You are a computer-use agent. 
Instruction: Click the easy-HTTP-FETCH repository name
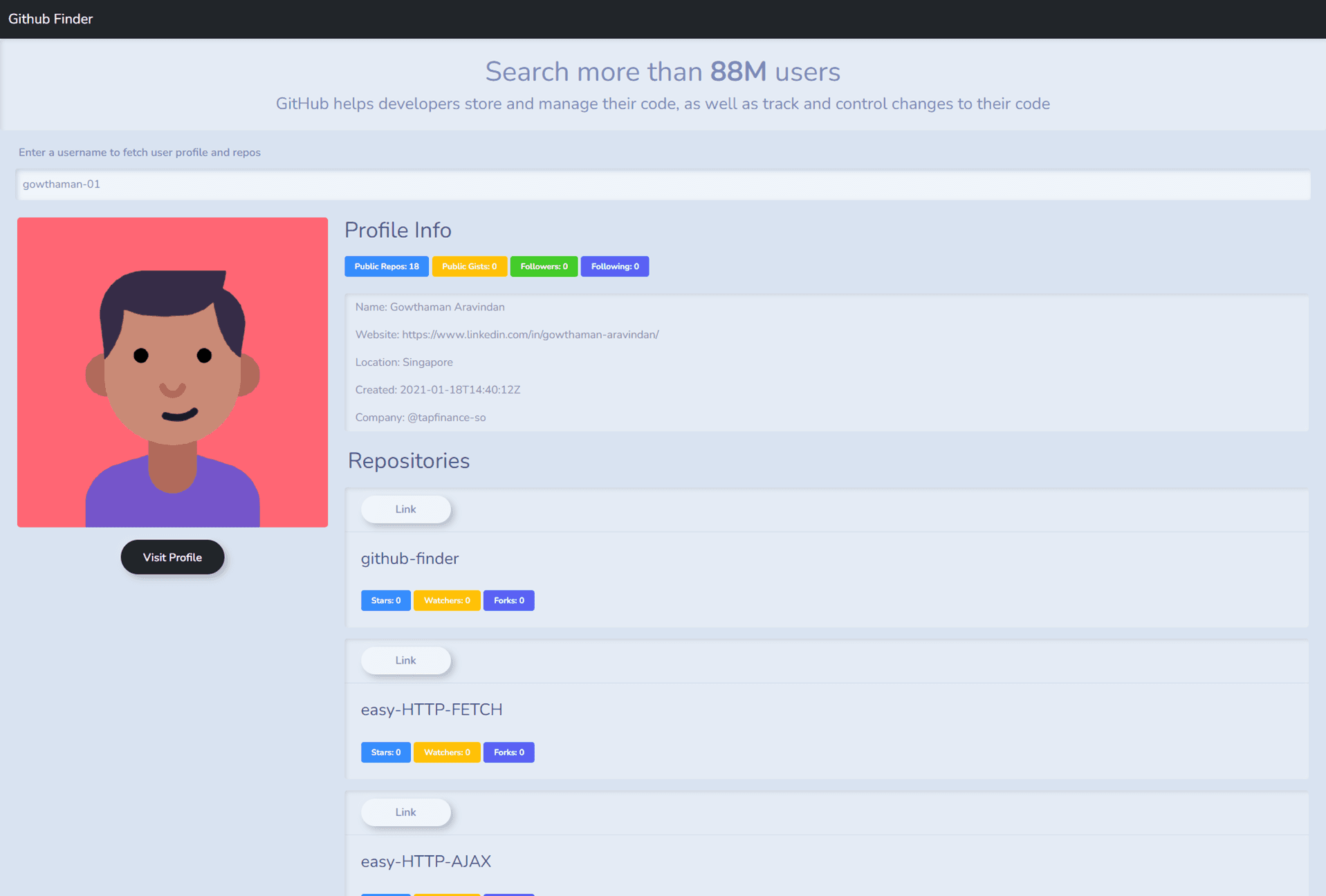point(432,710)
